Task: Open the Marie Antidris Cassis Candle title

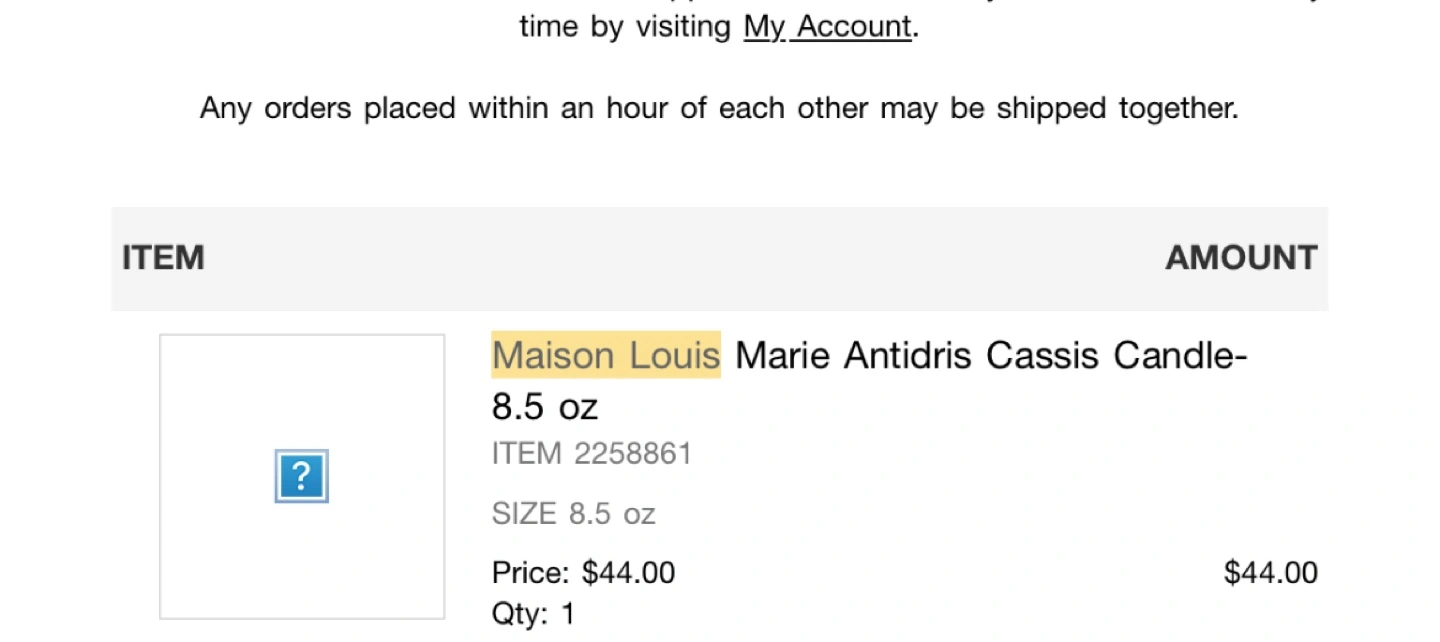Action: (870, 380)
